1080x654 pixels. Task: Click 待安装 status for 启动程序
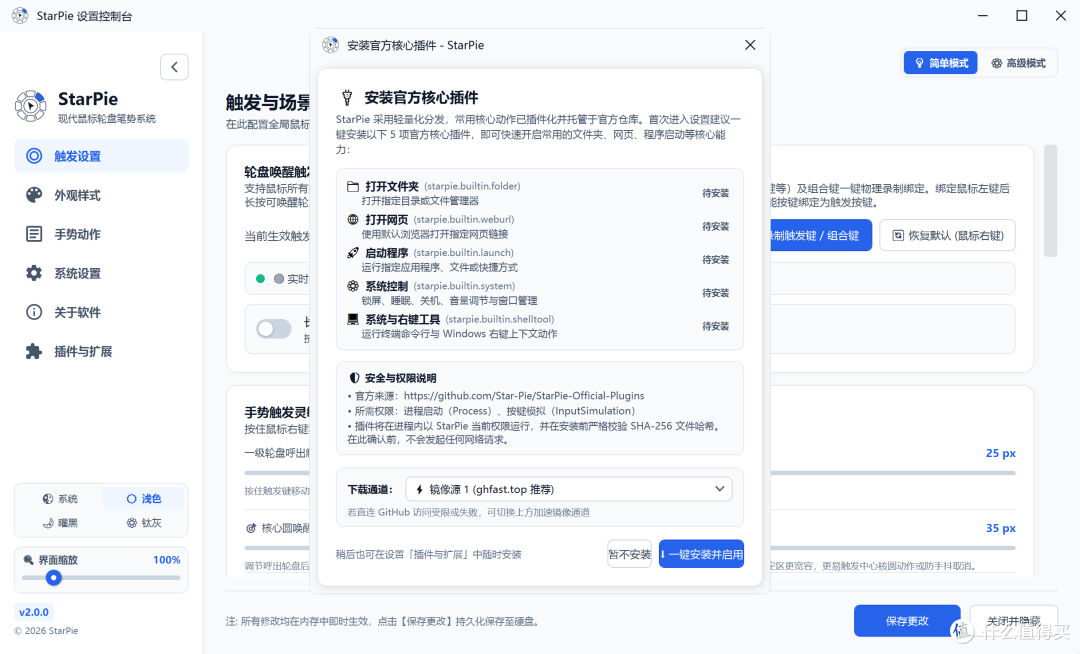pos(715,260)
